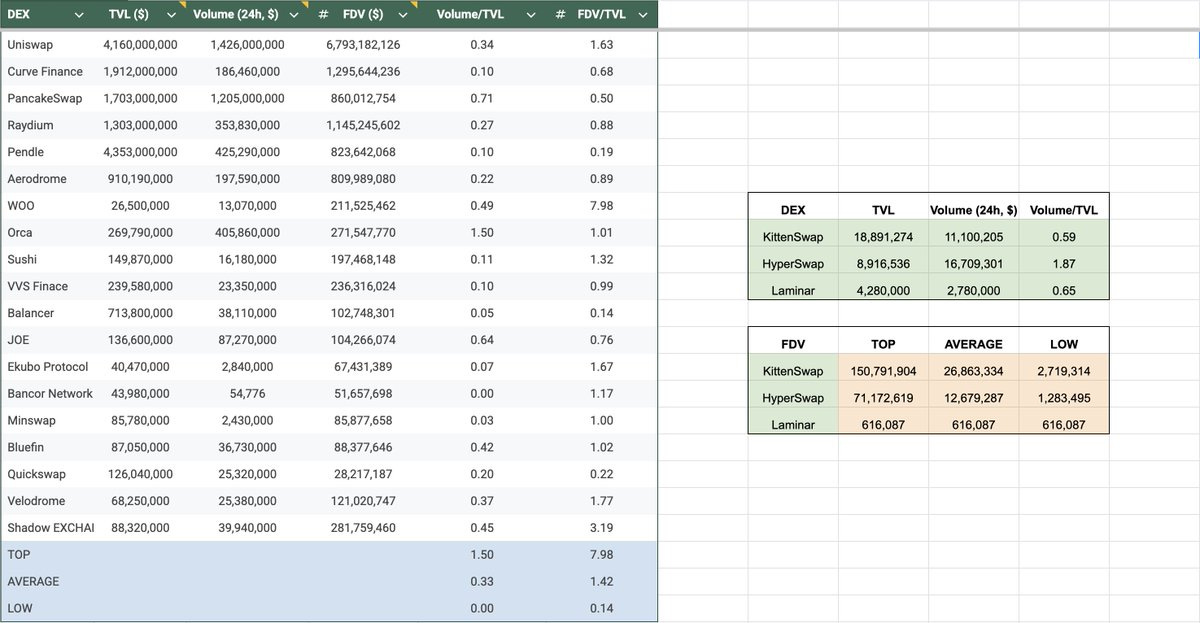The height and width of the screenshot is (623, 1200).
Task: Click HyperSwap's volume 16,709,301
Action: tap(973, 265)
